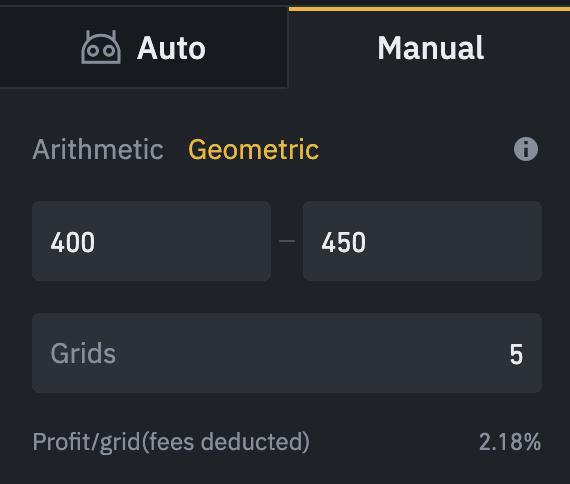570x484 pixels.
Task: Click the dash between price fields
Action: (x=287, y=241)
